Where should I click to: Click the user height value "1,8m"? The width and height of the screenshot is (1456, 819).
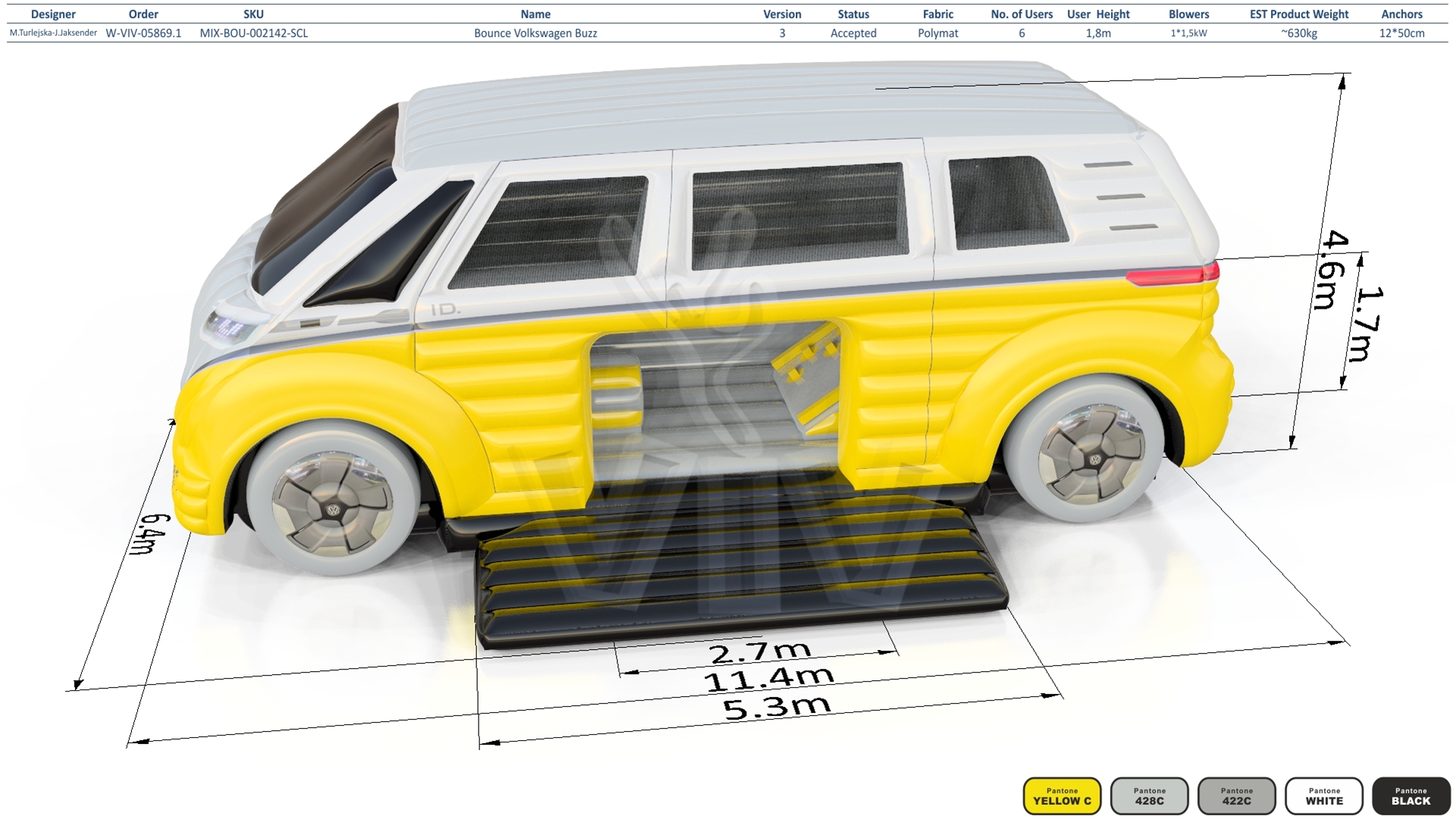coord(1098,33)
